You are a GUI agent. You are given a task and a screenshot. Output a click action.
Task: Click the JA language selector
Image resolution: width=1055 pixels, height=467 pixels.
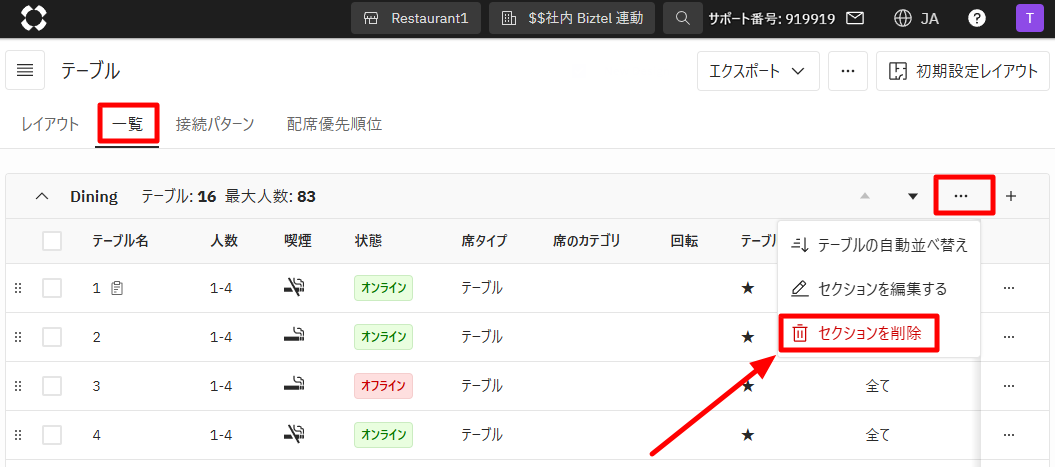[916, 18]
